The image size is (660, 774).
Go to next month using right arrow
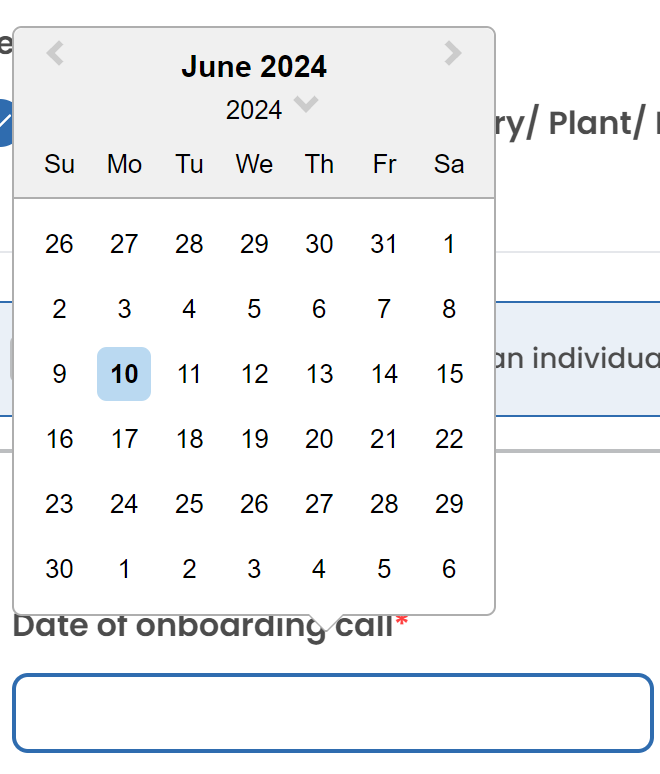point(453,53)
